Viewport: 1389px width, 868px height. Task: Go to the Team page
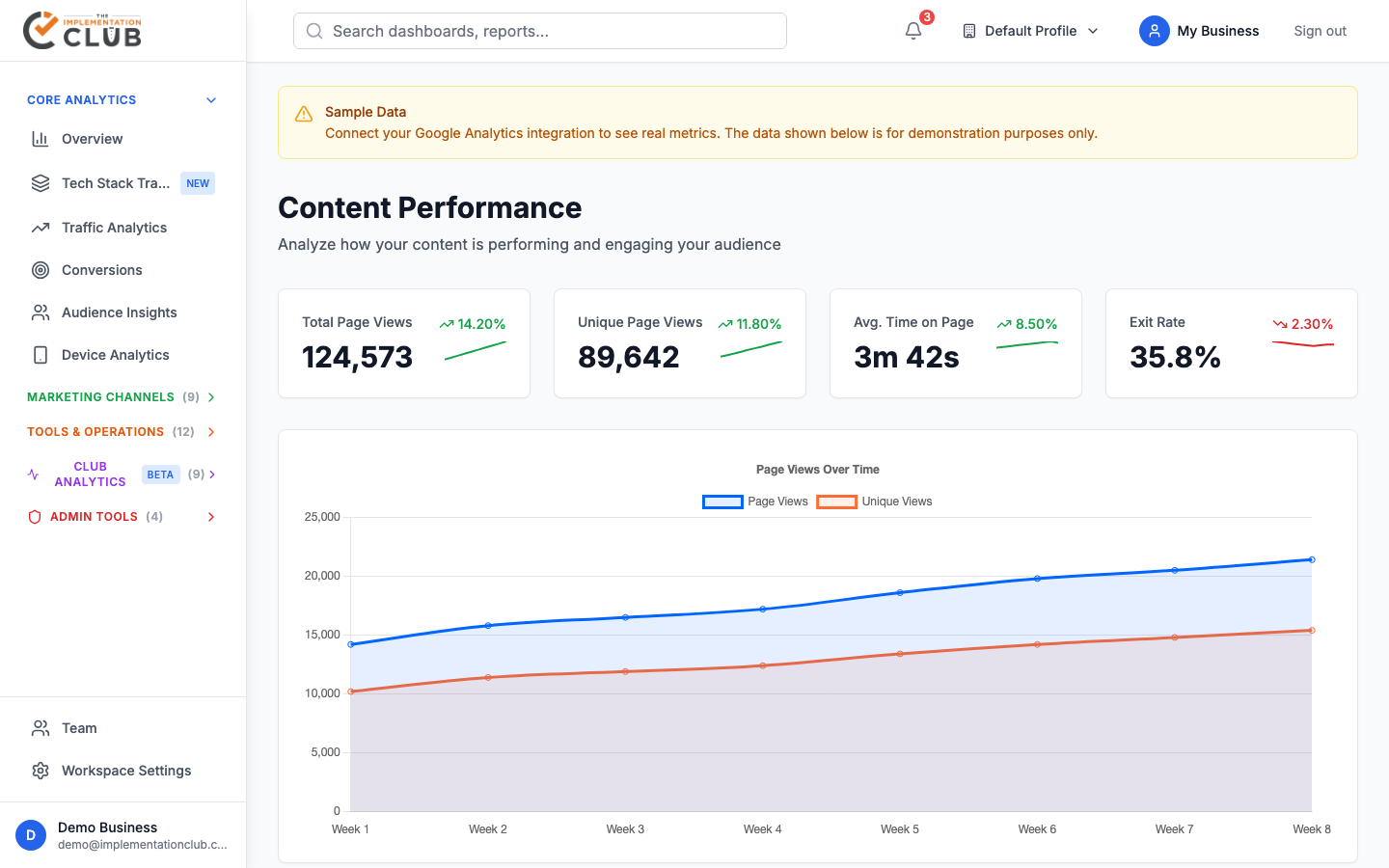[x=79, y=728]
